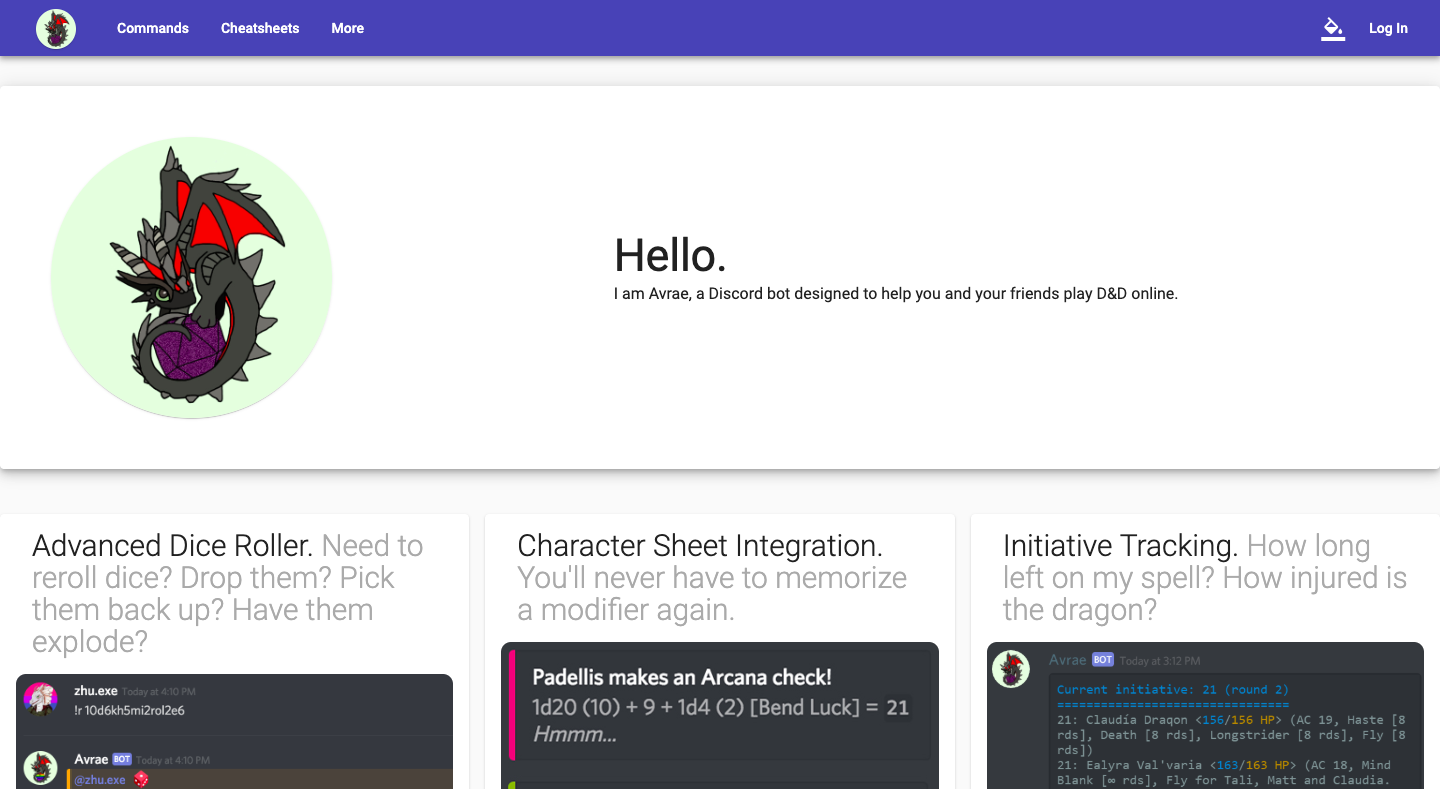Click the zhu.exe username
1440x789 pixels.
96,691
